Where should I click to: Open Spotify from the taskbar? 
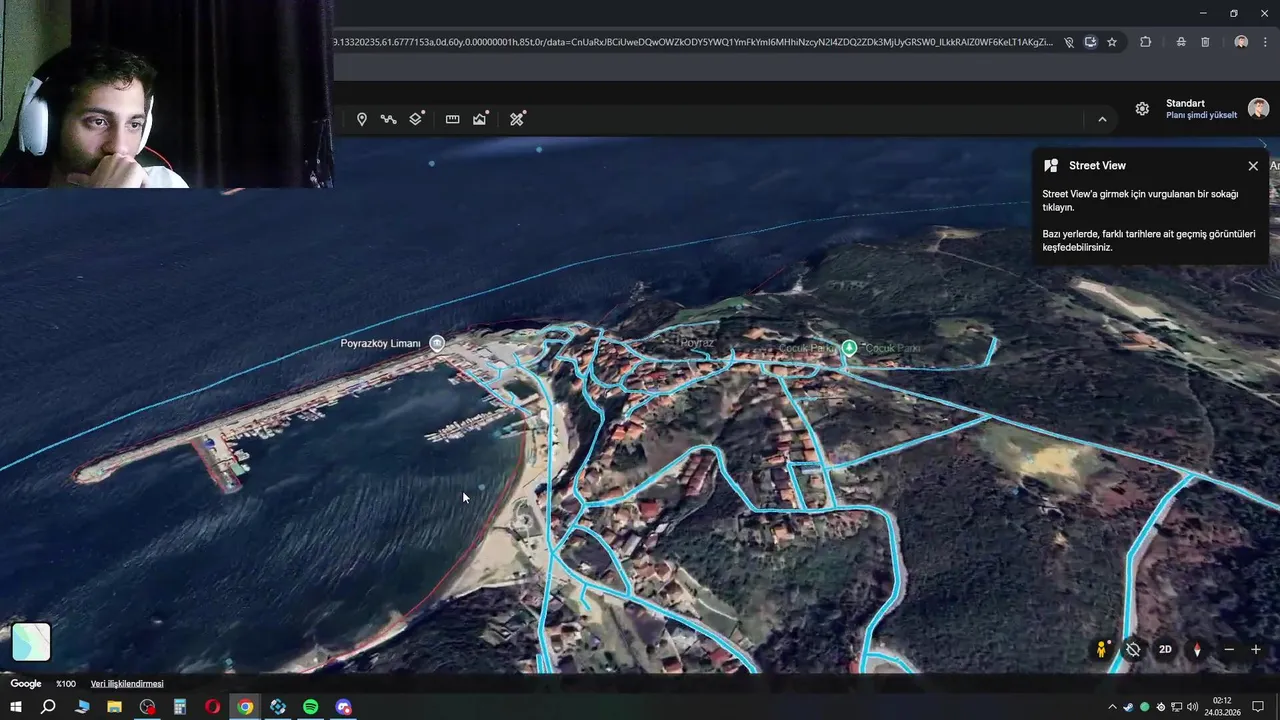(310, 707)
